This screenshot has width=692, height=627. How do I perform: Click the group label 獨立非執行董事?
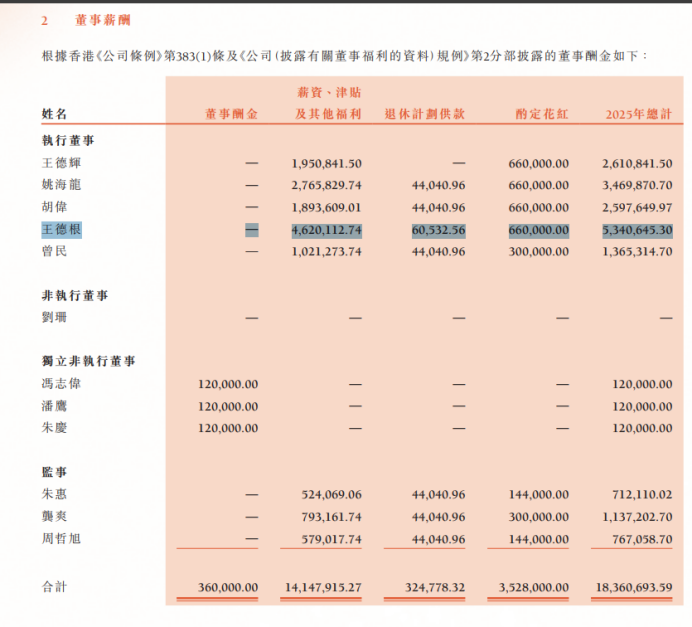(x=88, y=361)
